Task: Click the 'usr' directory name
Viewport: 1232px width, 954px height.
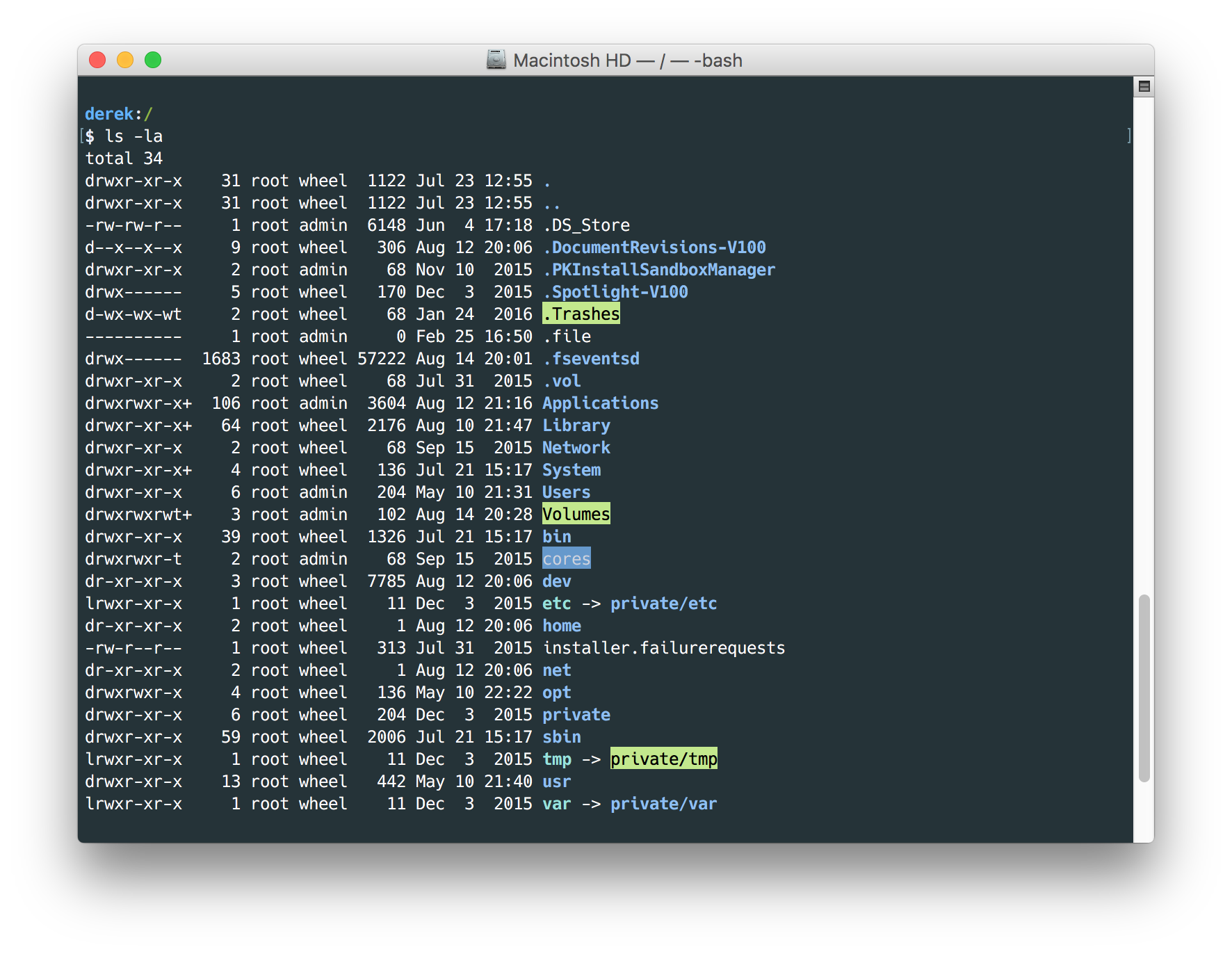Action: [x=557, y=782]
